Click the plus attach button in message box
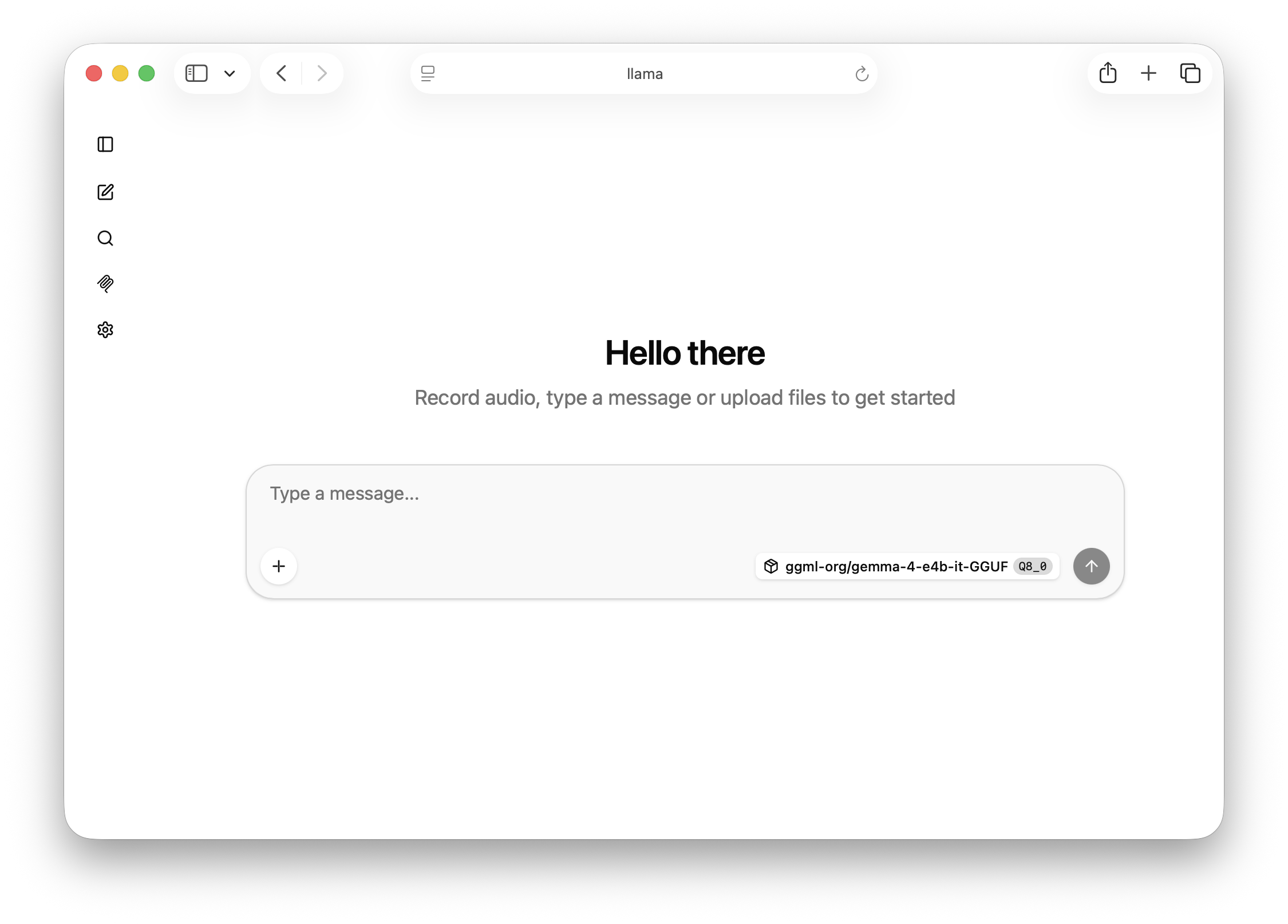The image size is (1288, 924). (279, 566)
